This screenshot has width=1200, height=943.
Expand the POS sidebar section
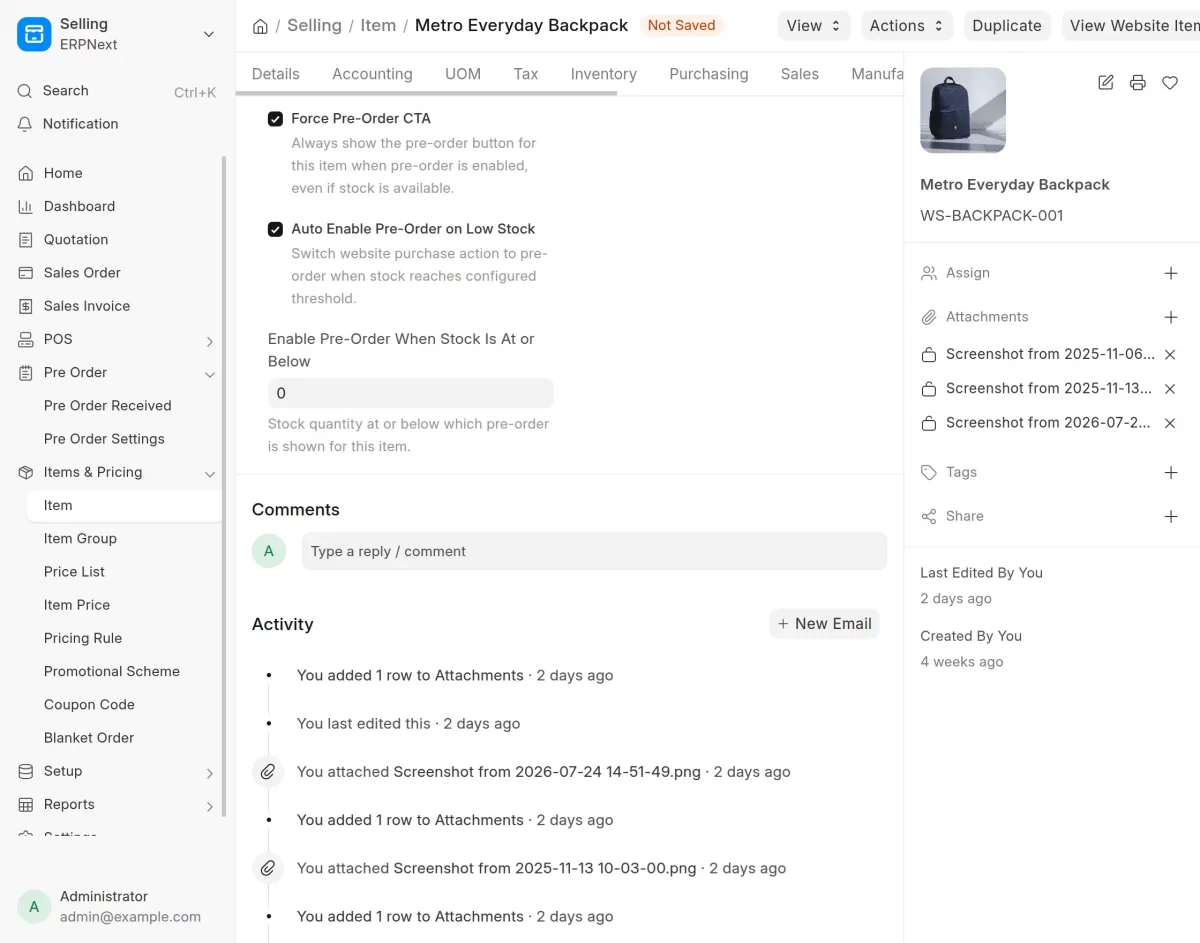[x=210, y=341]
